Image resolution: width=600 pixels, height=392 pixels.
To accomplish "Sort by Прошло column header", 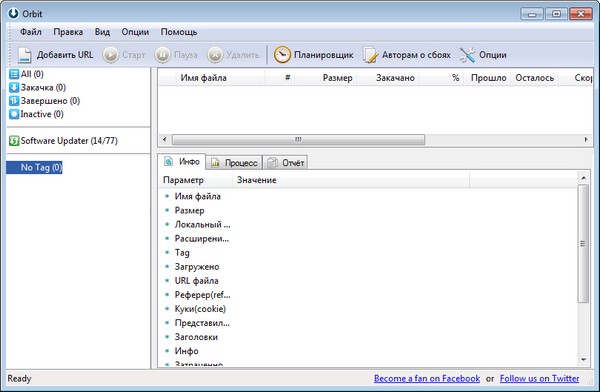I will tap(487, 78).
